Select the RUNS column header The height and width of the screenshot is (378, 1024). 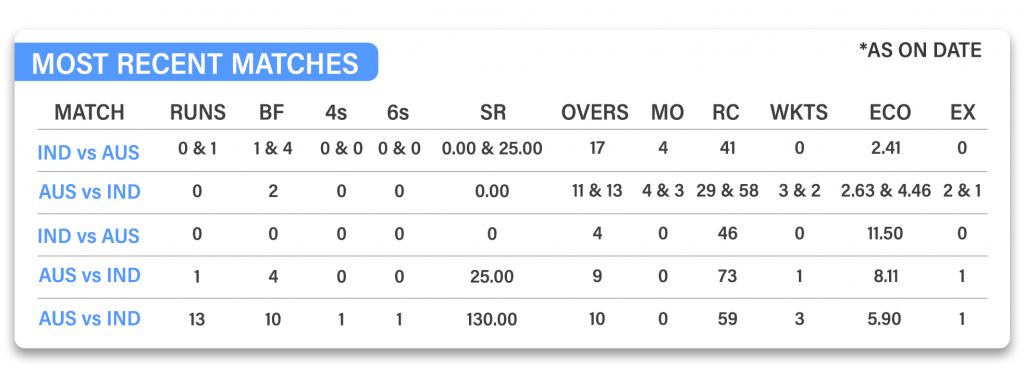(x=197, y=112)
